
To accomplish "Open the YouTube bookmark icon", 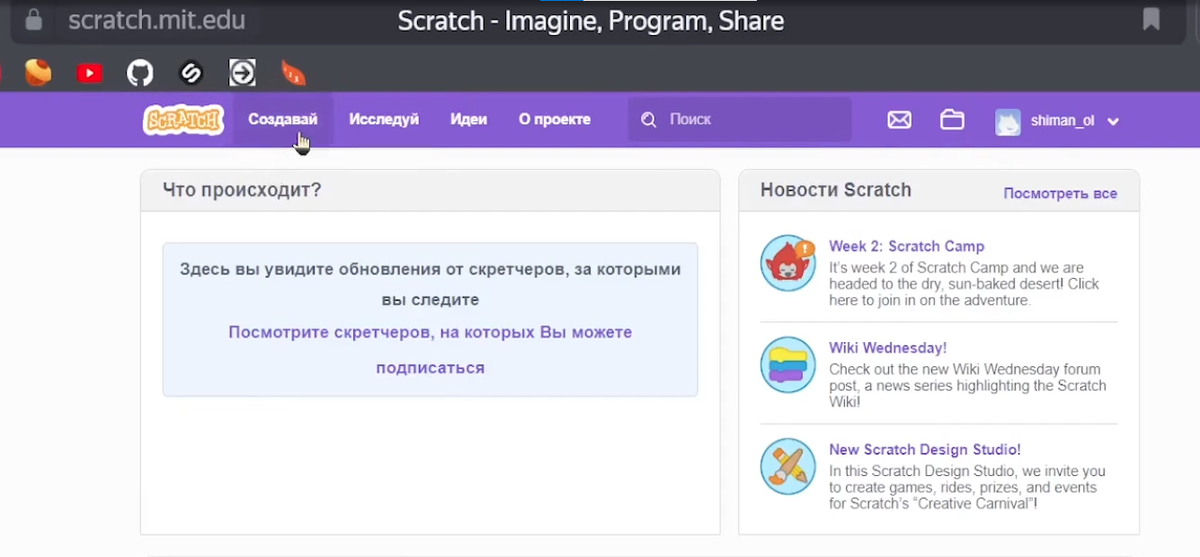I will [89, 73].
